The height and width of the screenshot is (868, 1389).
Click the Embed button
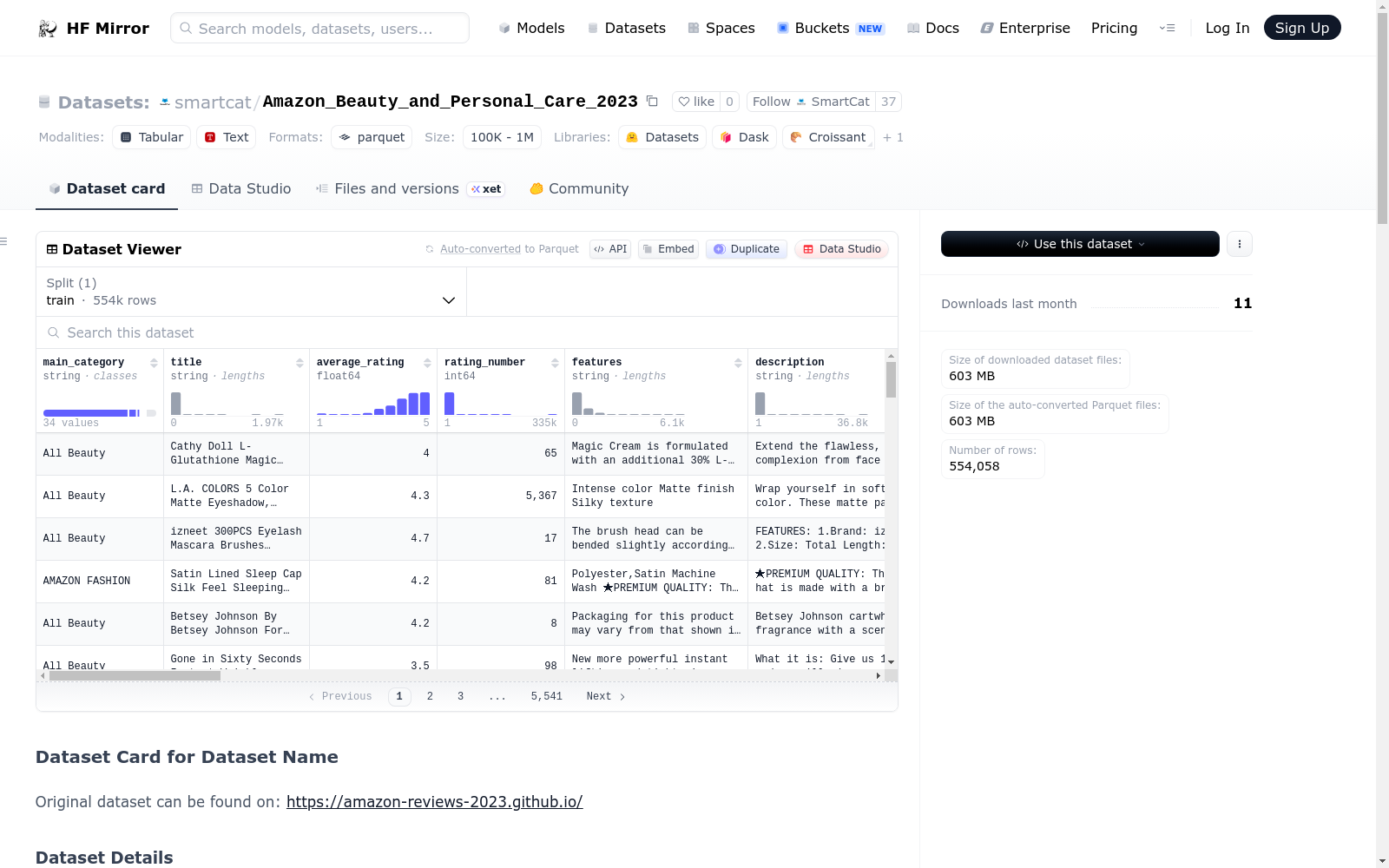click(668, 249)
